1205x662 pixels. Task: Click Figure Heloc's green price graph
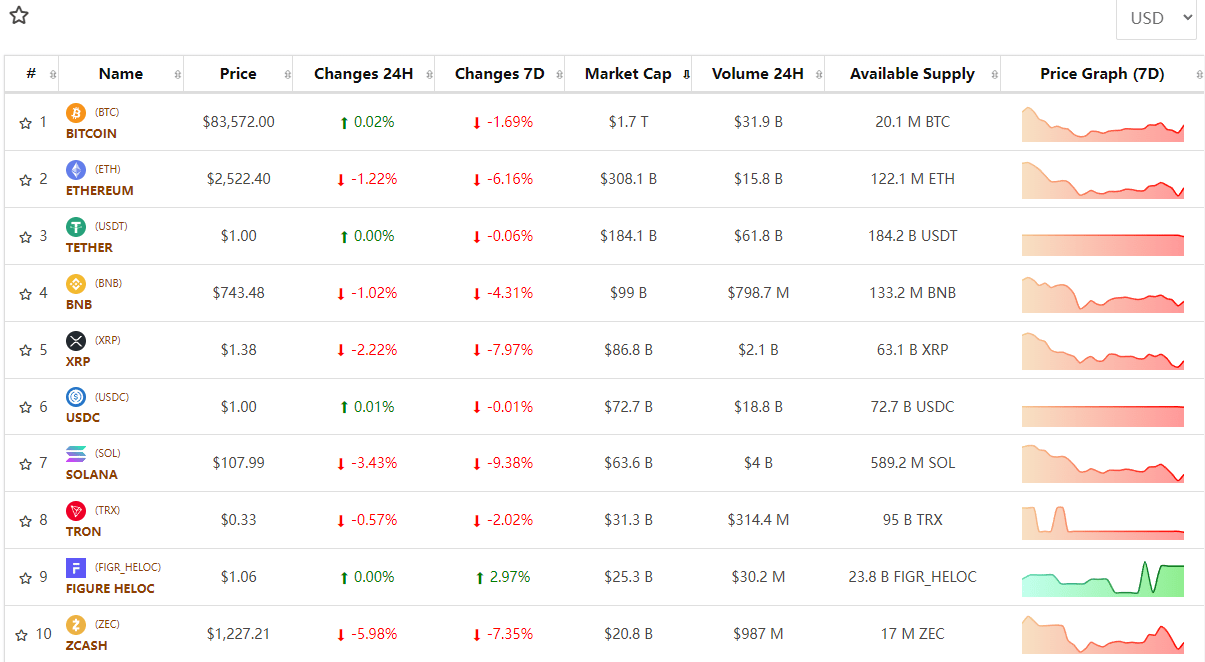(1102, 578)
